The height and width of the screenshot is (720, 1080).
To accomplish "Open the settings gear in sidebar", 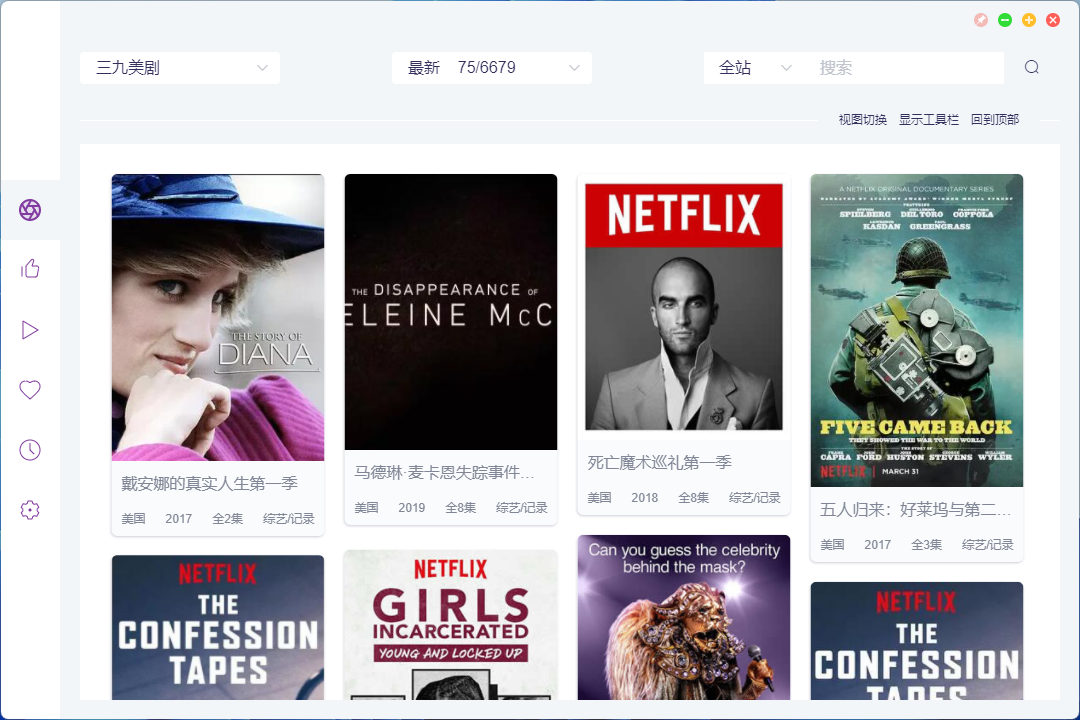I will [30, 510].
